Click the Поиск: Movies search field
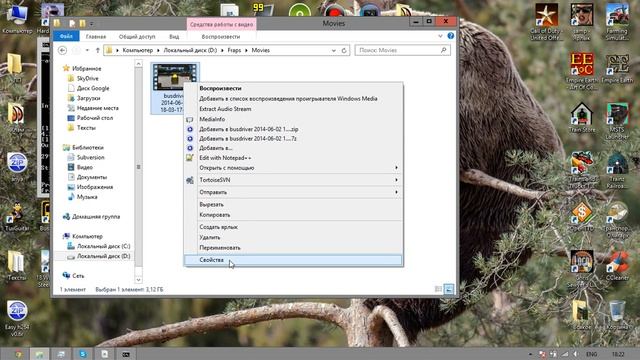 coord(402,50)
